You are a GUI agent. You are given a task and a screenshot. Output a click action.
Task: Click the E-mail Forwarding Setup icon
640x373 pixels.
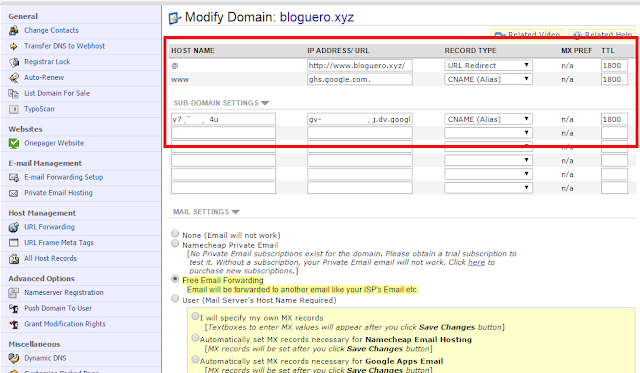click(14, 178)
